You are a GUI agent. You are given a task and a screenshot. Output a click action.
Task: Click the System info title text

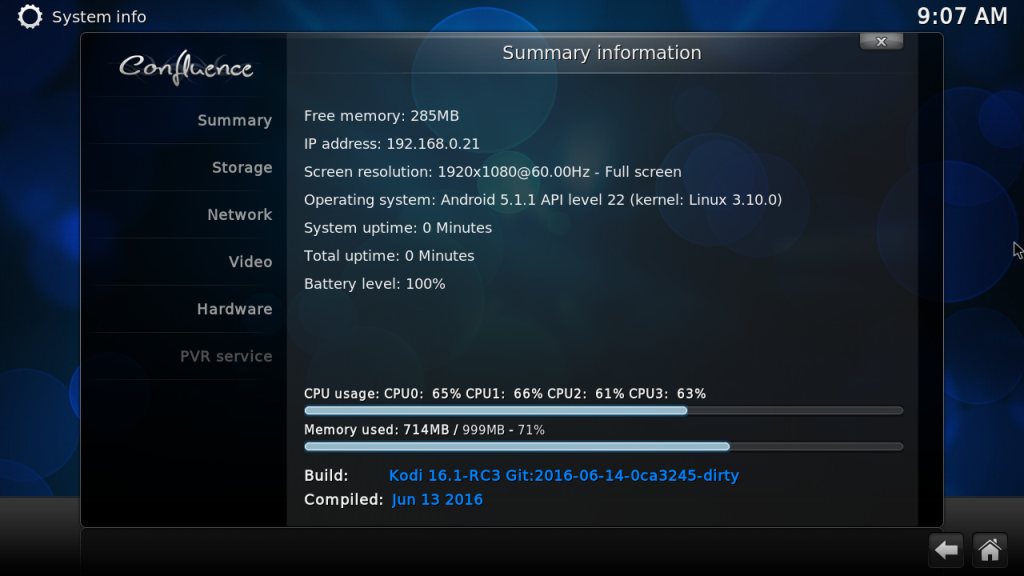point(99,17)
